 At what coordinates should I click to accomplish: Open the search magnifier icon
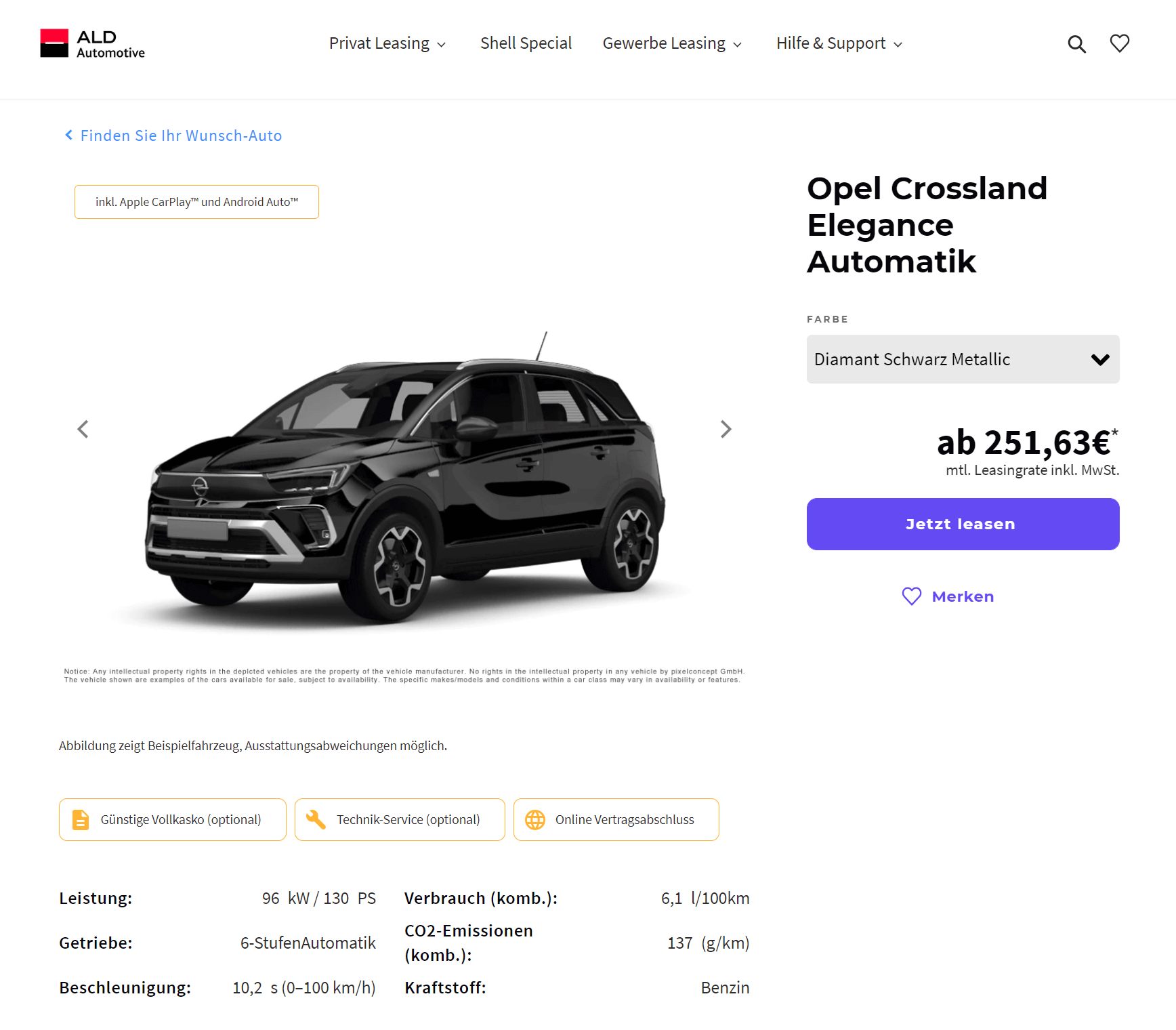click(x=1076, y=44)
